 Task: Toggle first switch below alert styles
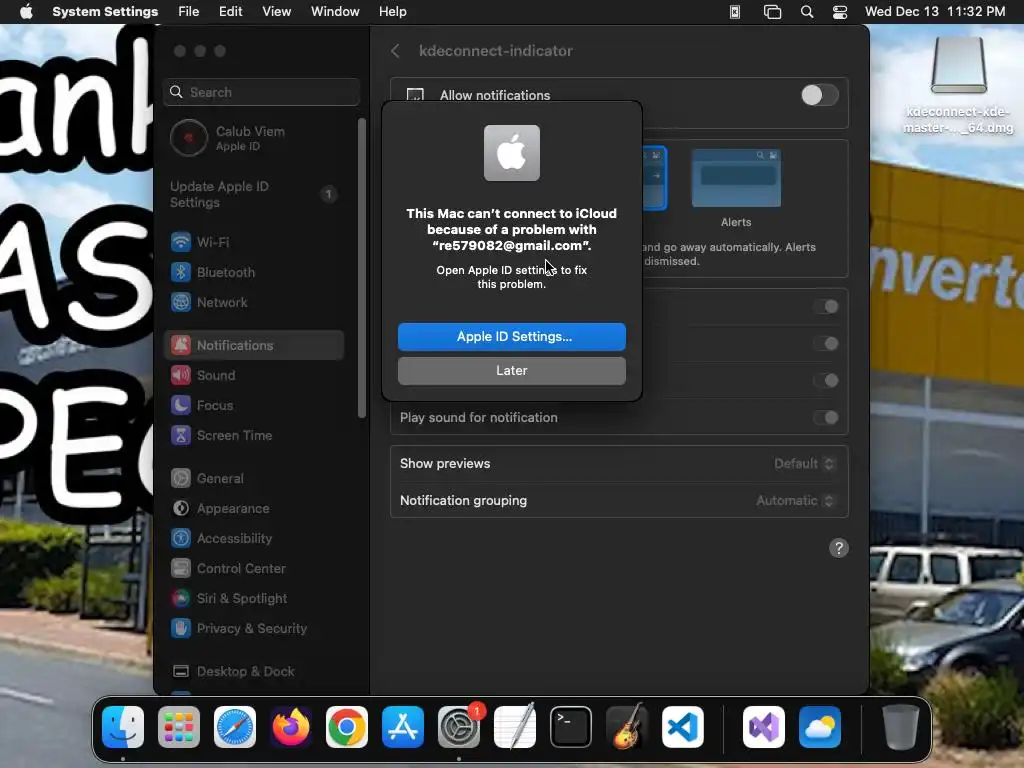pos(826,307)
